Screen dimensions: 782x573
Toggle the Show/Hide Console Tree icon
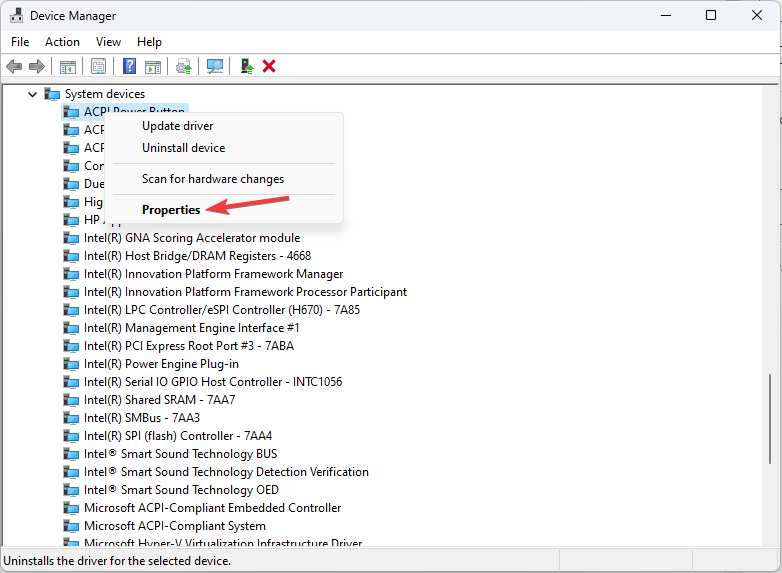coord(68,66)
